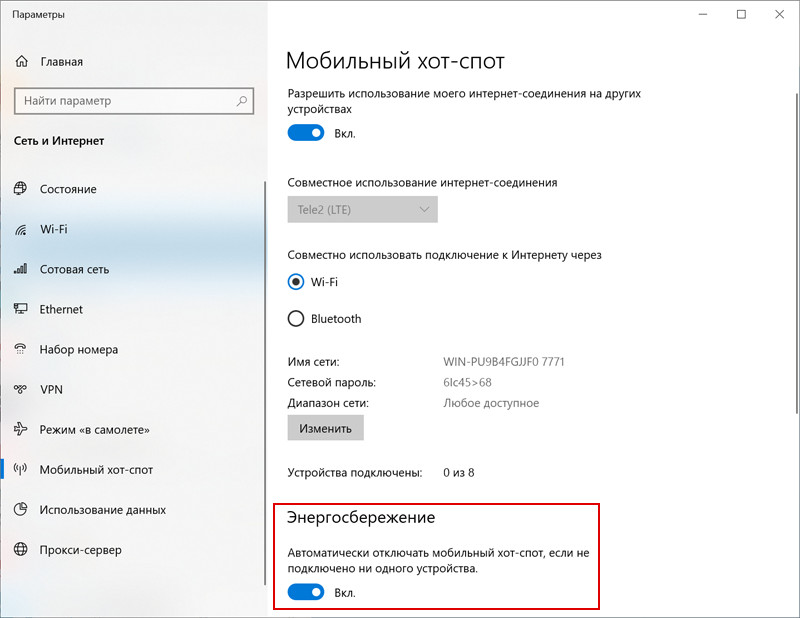Open the VPN icon in sidebar
The image size is (800, 618).
tap(20, 389)
